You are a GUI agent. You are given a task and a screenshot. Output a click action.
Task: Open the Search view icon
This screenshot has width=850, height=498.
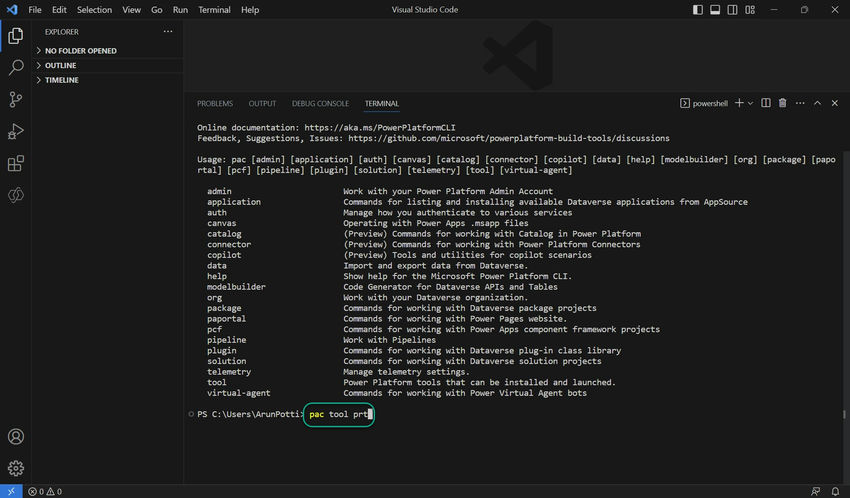(x=16, y=67)
